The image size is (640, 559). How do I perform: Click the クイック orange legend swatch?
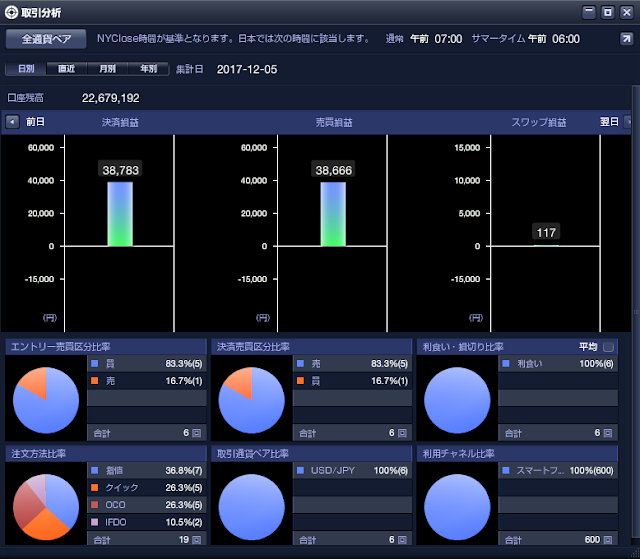pos(95,488)
